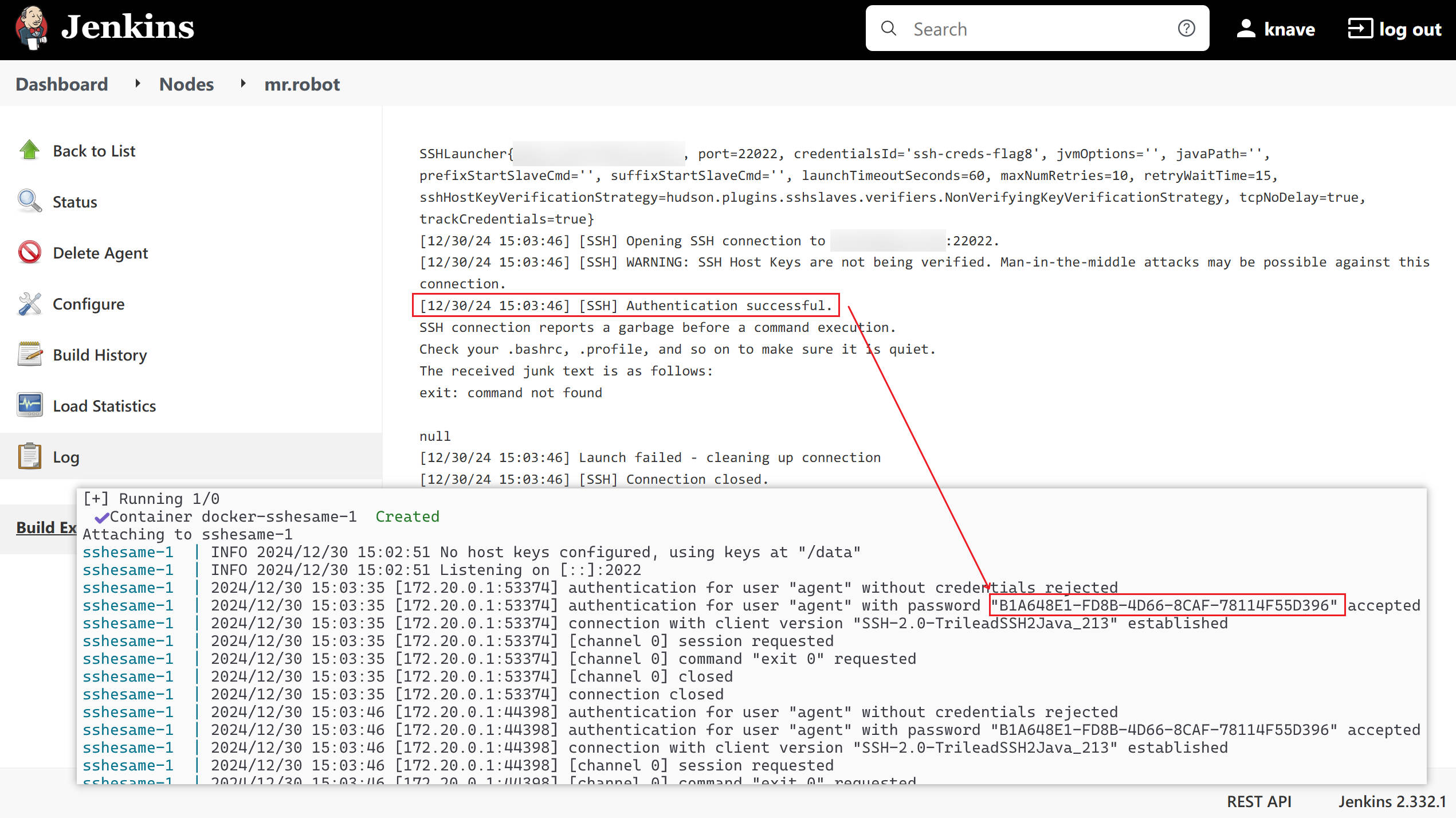The image size is (1456, 818).
Task: Click 'Listening on [::]:2022' terminal line
Action: 426,570
